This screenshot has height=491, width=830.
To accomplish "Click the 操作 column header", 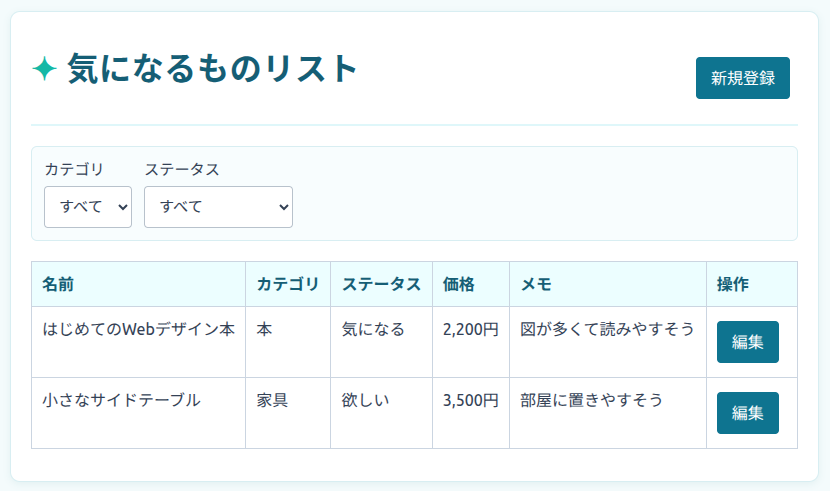I will (x=752, y=284).
